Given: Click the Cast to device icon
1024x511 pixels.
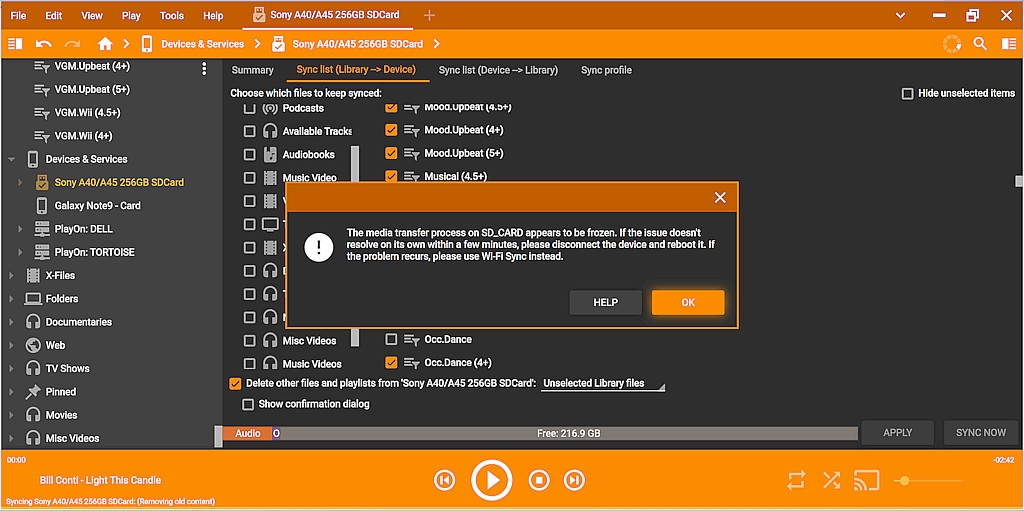Looking at the screenshot, I should 867,481.
